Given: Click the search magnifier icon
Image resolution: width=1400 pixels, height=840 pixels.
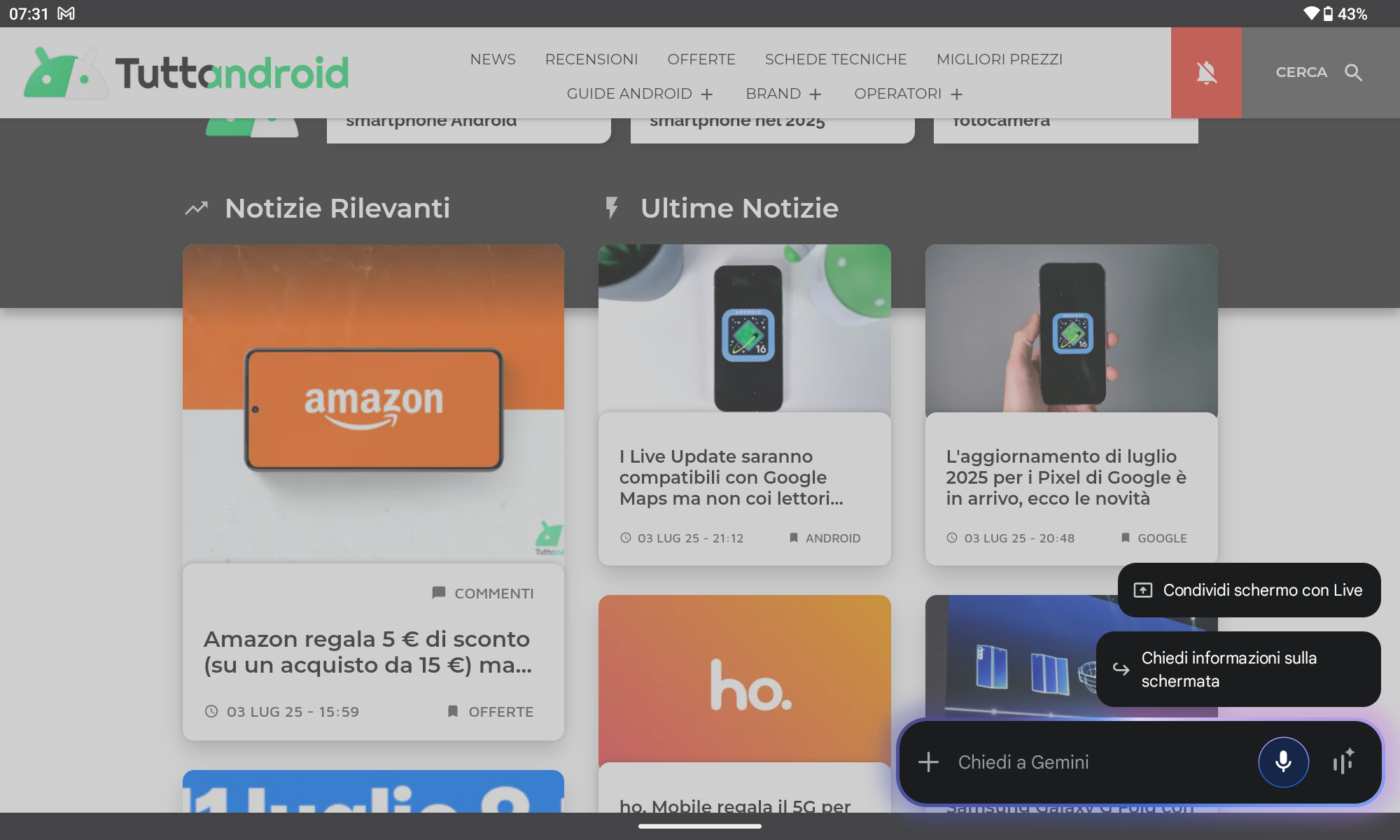Looking at the screenshot, I should click(1354, 73).
